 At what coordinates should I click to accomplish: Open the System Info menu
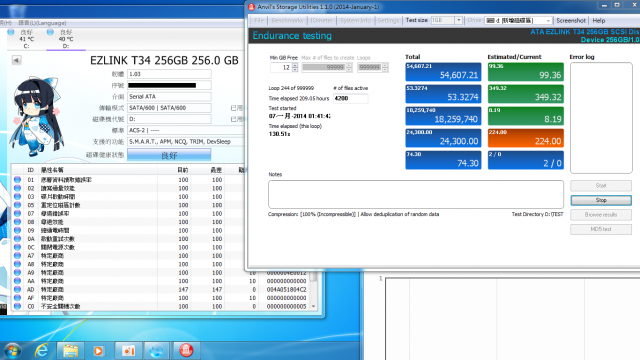pyautogui.click(x=356, y=20)
